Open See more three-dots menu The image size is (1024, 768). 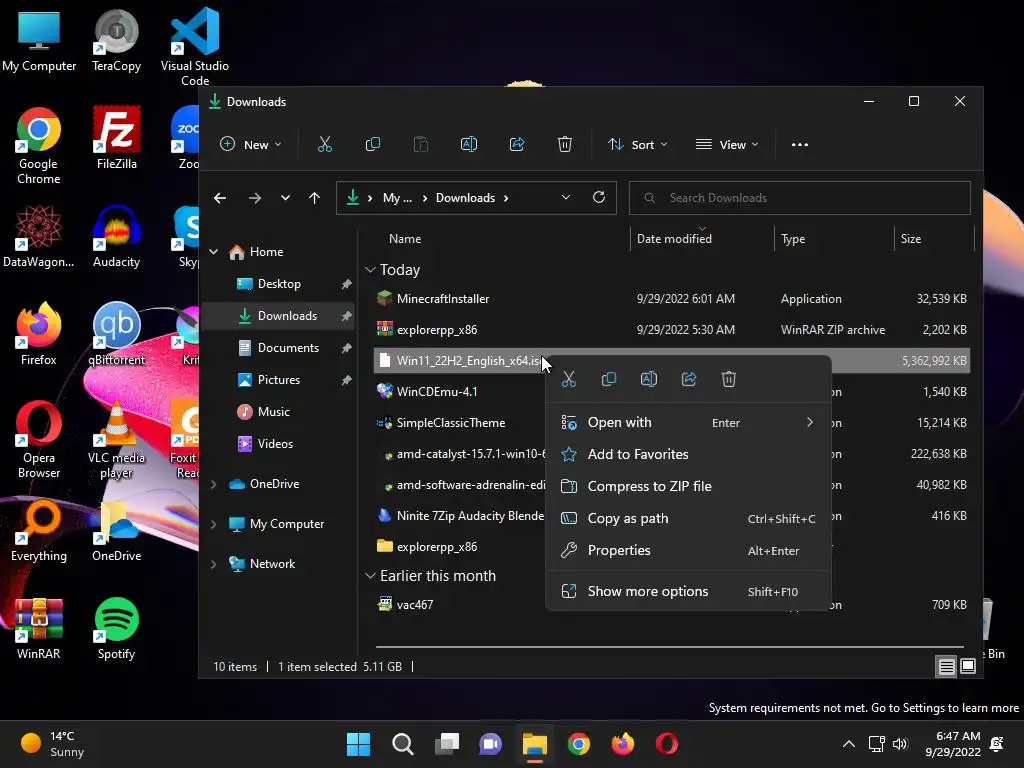(800, 145)
